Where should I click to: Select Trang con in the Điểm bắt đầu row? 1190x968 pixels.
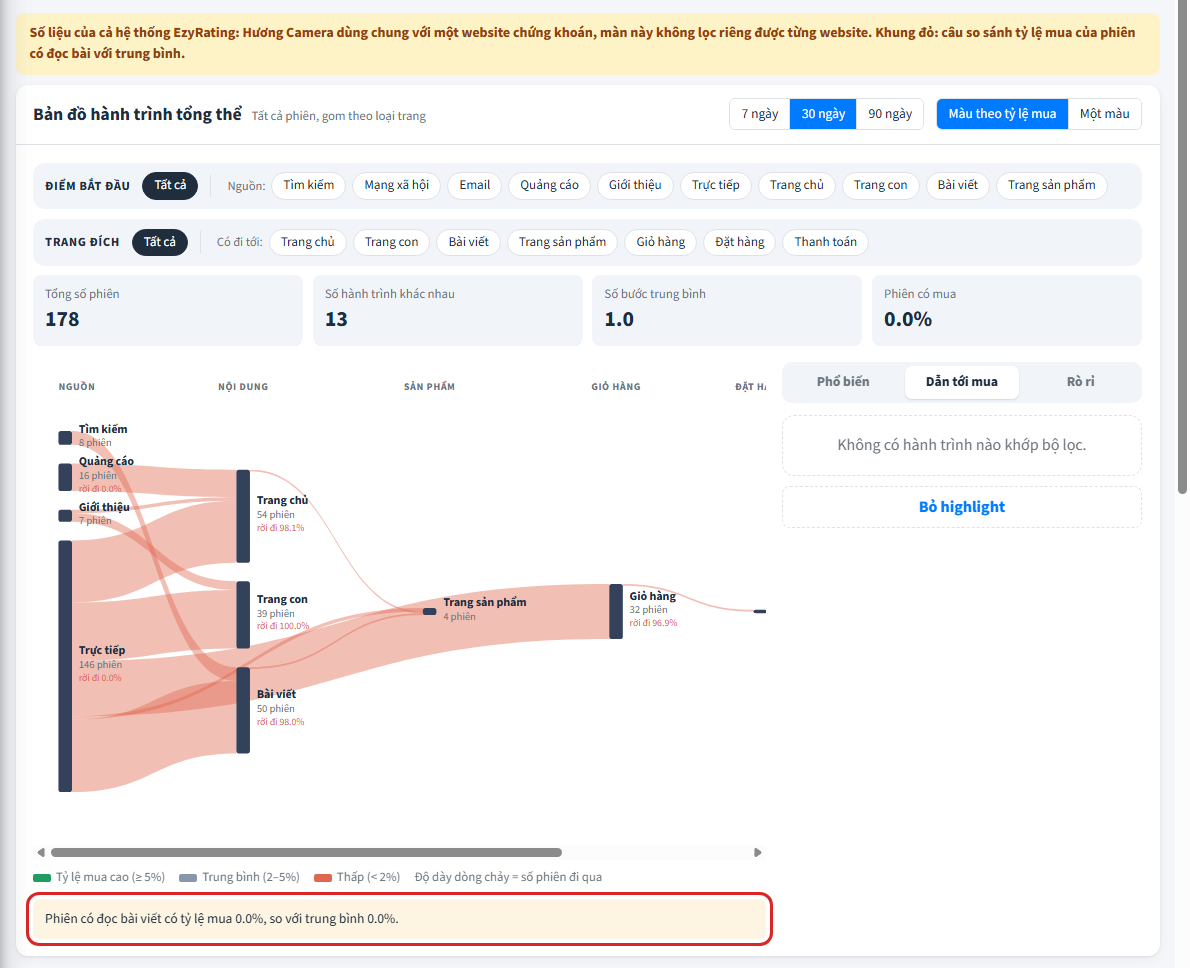(880, 185)
